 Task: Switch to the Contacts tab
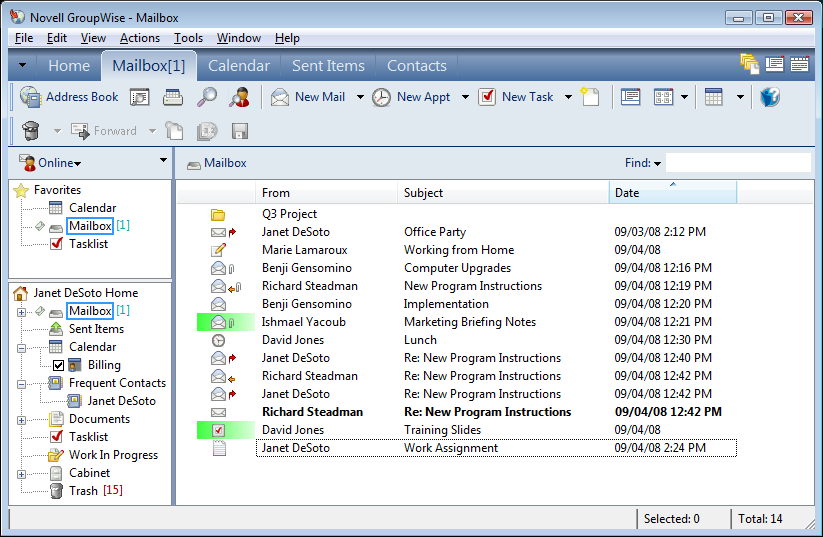coord(417,66)
